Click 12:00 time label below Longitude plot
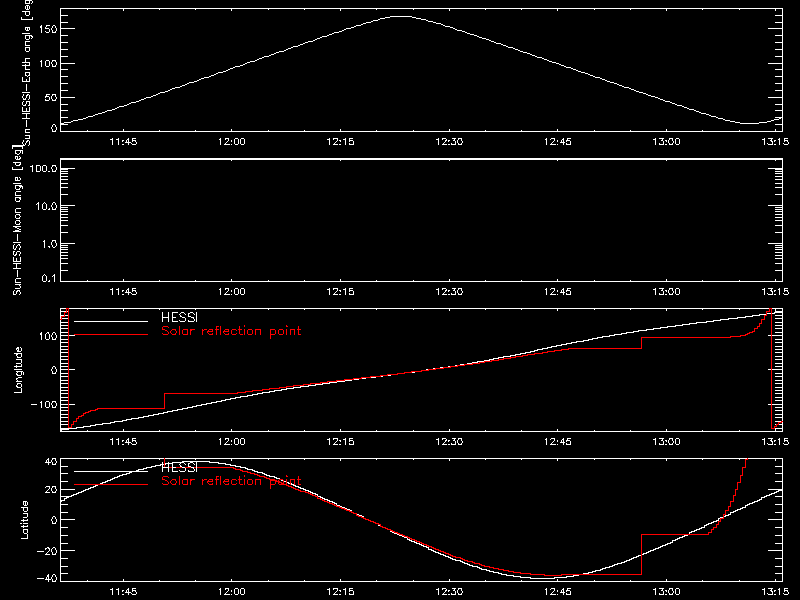Image resolution: width=800 pixels, height=600 pixels. pos(232,442)
